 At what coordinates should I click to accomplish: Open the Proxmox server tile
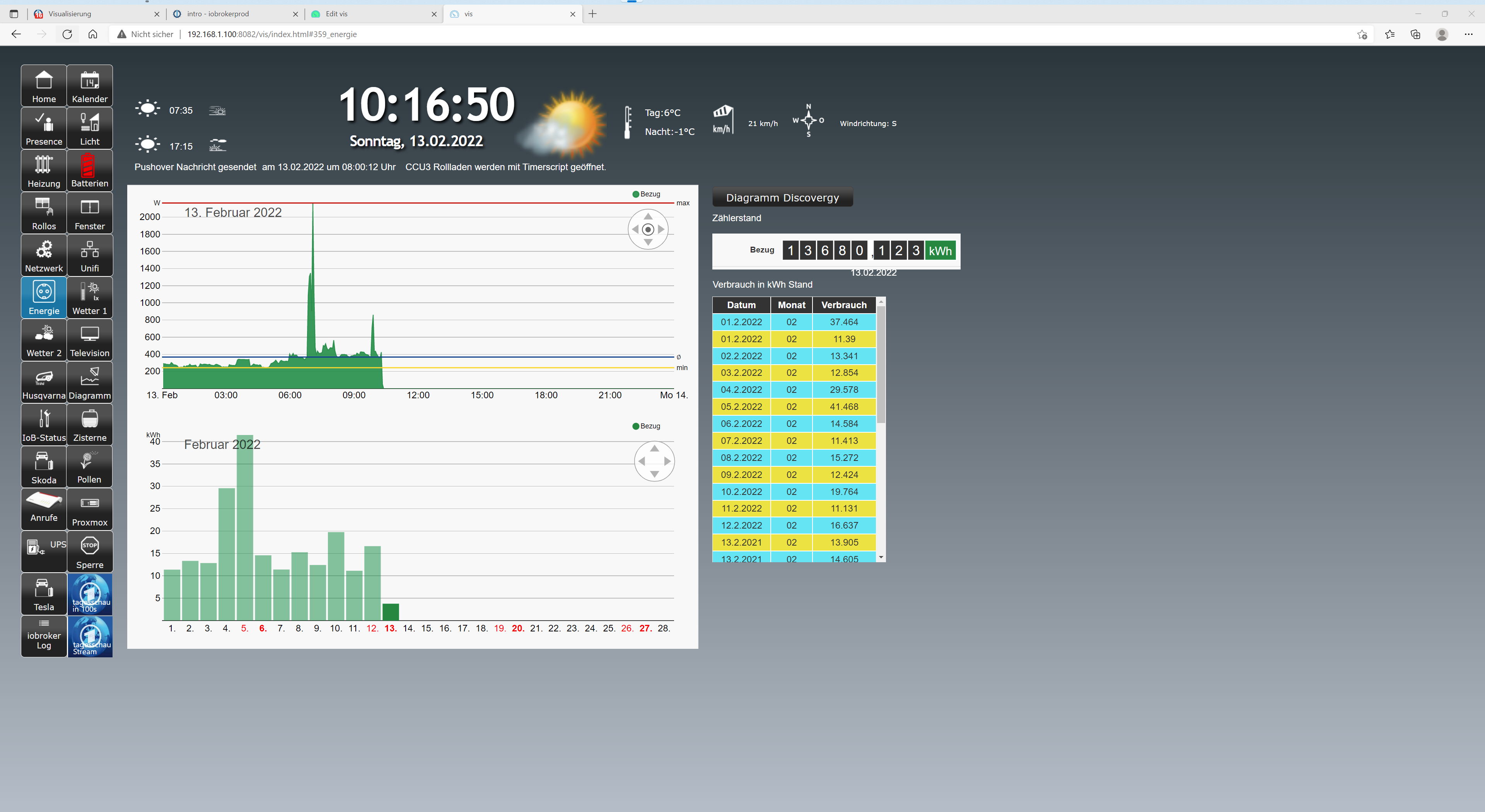(x=89, y=509)
